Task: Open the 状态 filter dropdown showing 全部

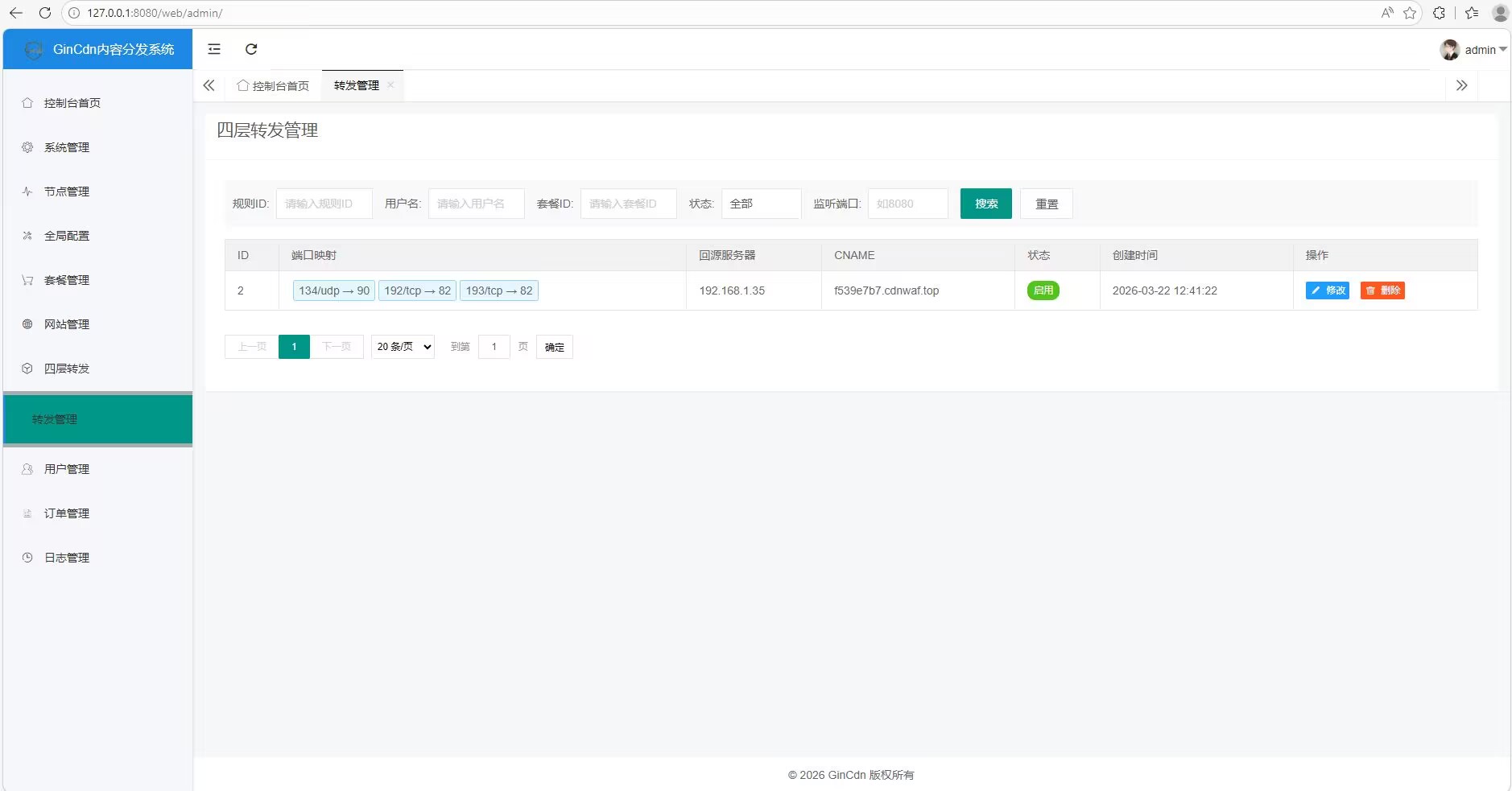Action: [x=761, y=204]
